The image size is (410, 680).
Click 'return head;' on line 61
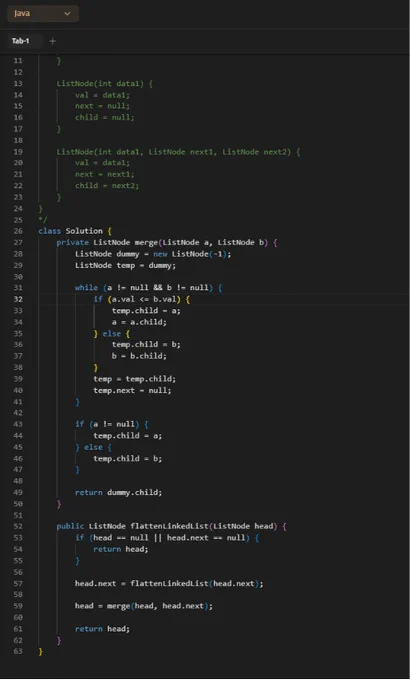click(x=102, y=629)
